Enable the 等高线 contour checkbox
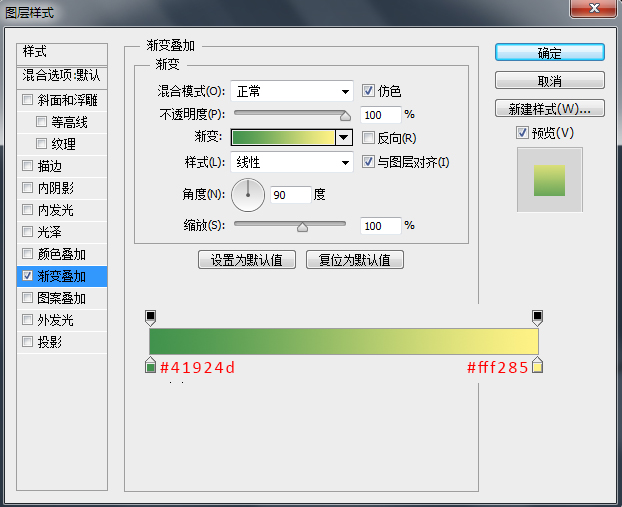This screenshot has width=622, height=507. 41,121
